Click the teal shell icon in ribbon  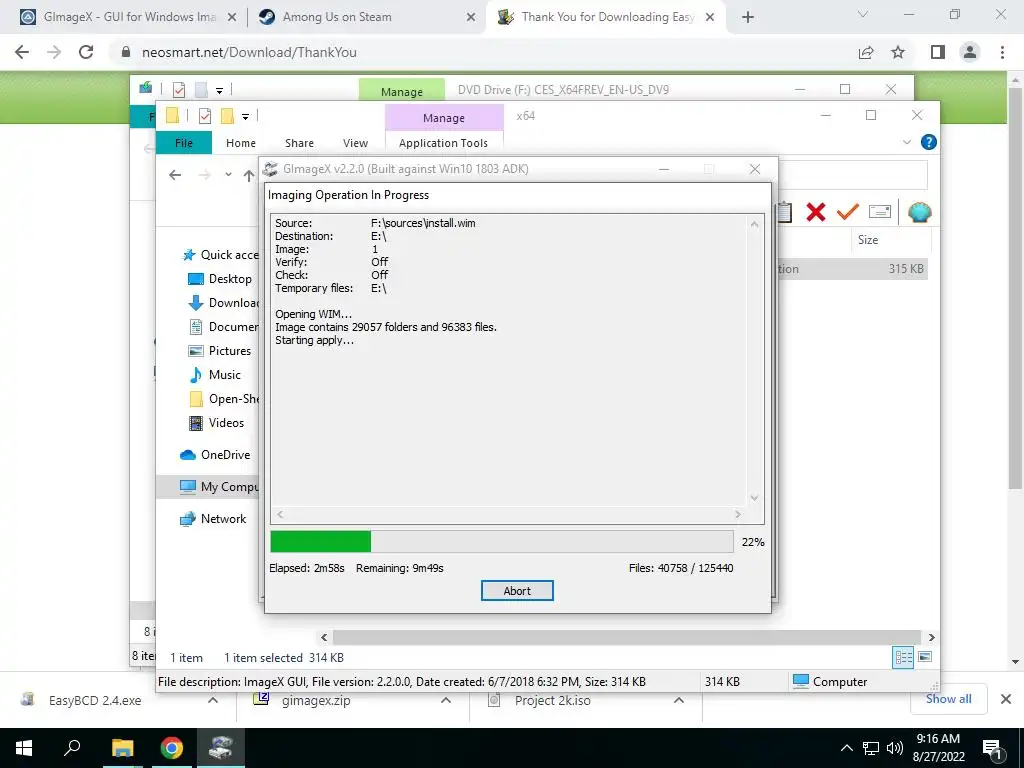[x=920, y=212]
